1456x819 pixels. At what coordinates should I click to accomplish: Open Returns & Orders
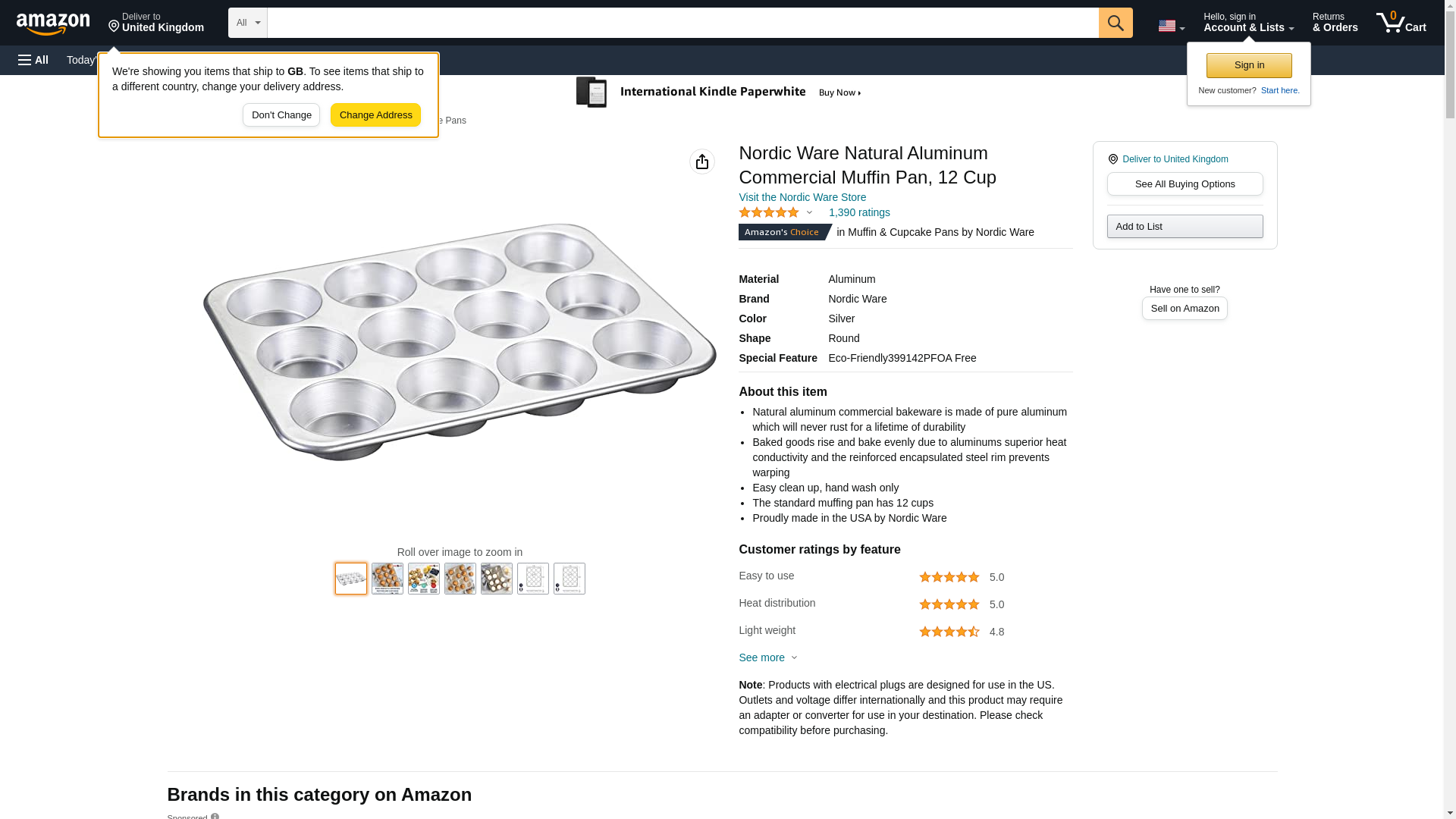1335,23
